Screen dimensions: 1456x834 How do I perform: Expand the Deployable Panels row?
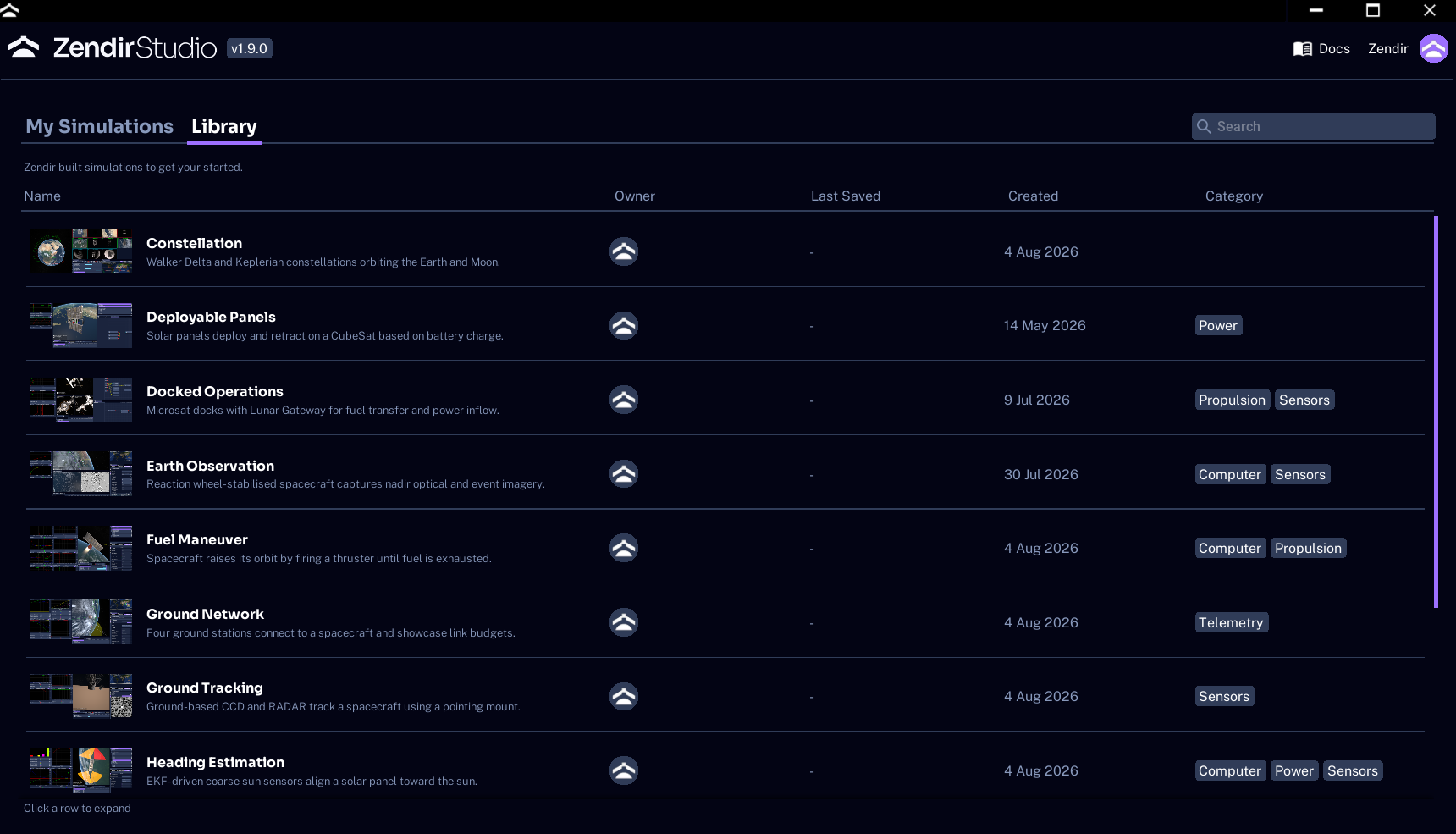725,325
